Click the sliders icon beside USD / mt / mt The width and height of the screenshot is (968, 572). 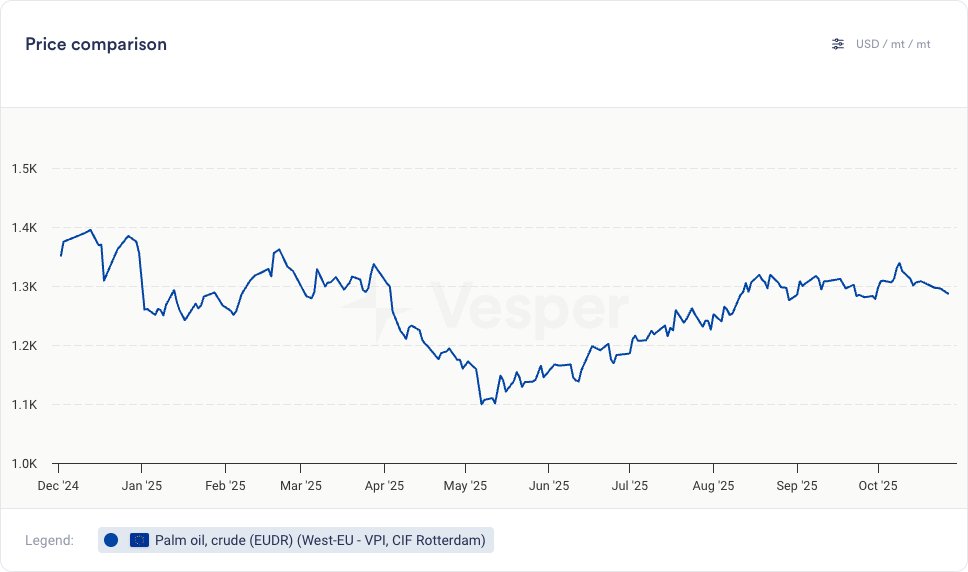pos(838,44)
